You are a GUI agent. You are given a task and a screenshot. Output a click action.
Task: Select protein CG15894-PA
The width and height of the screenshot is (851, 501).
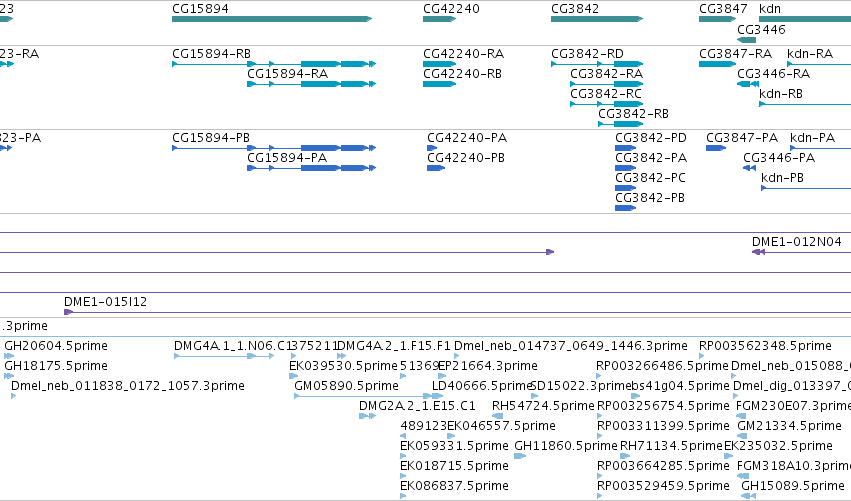[312, 168]
